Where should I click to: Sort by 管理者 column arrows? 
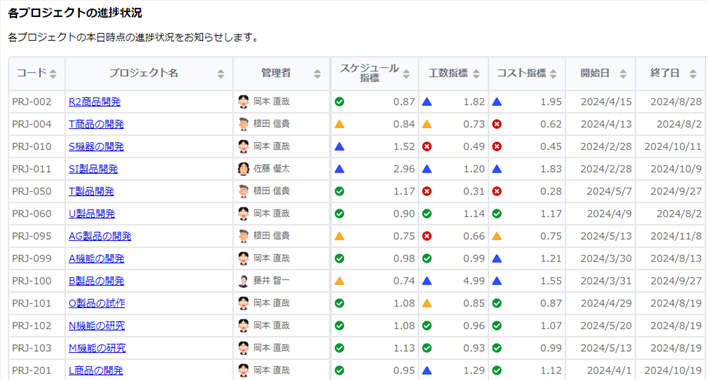coord(317,74)
